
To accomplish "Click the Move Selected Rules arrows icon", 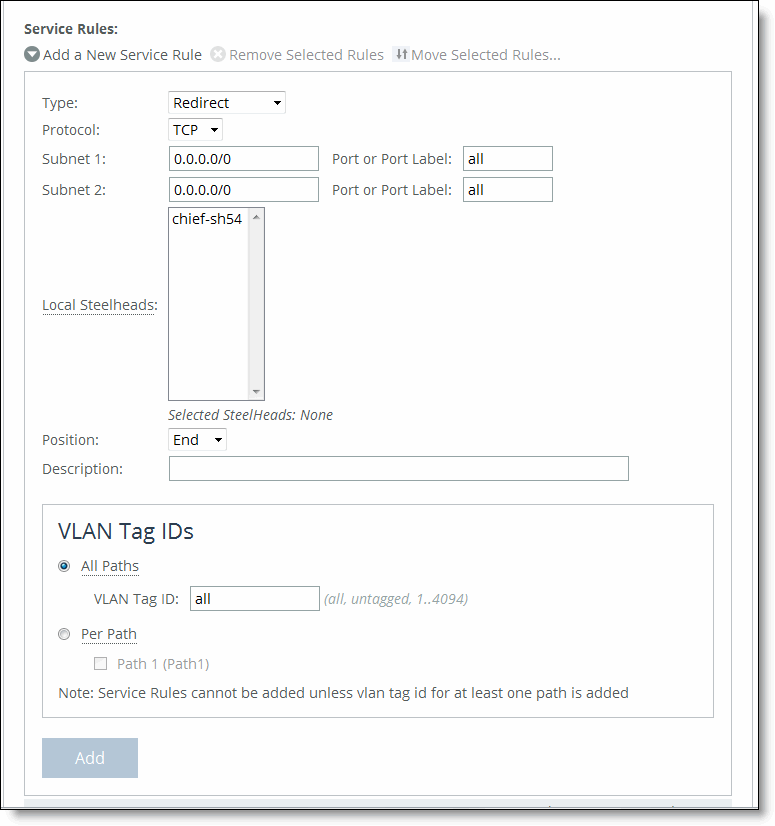I will [x=401, y=54].
